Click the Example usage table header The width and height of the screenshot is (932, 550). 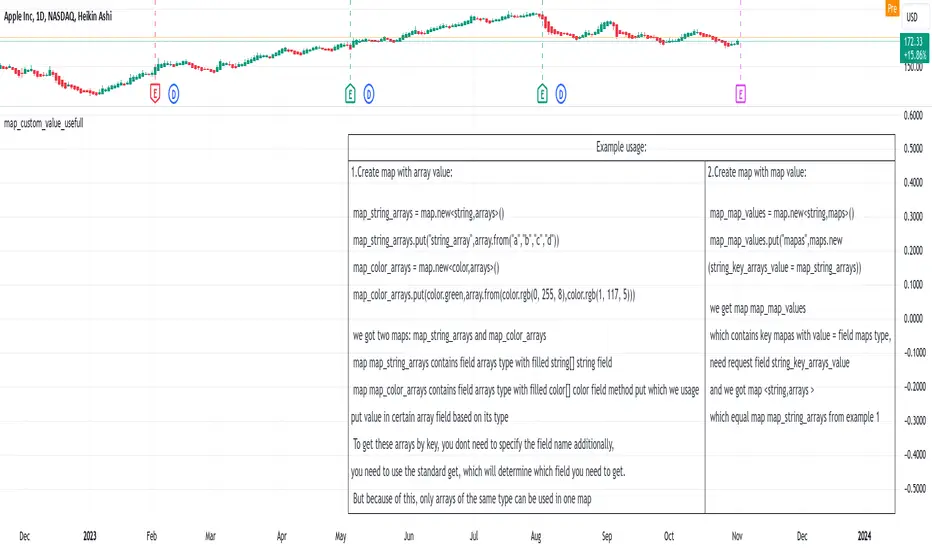tap(621, 147)
